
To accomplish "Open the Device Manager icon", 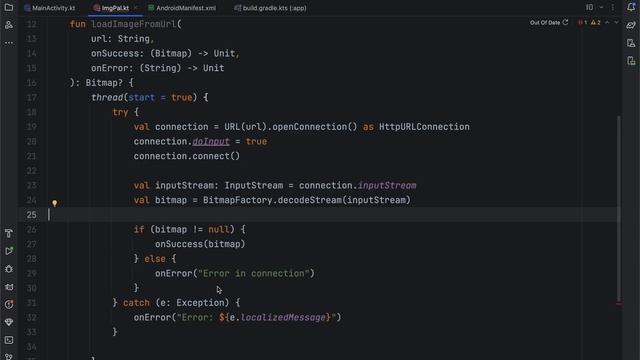I will (631, 43).
